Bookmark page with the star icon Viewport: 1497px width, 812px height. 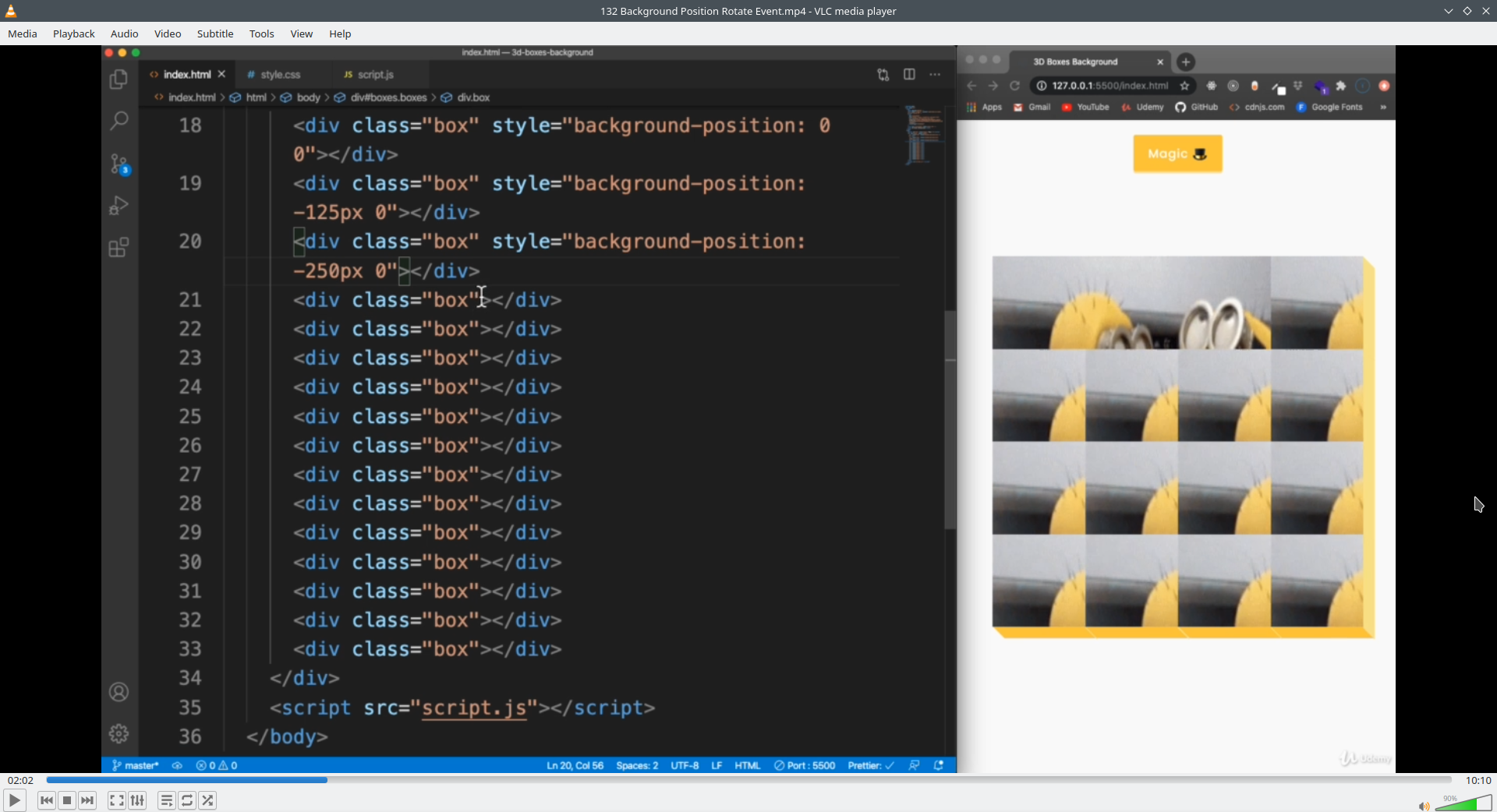click(x=1184, y=86)
